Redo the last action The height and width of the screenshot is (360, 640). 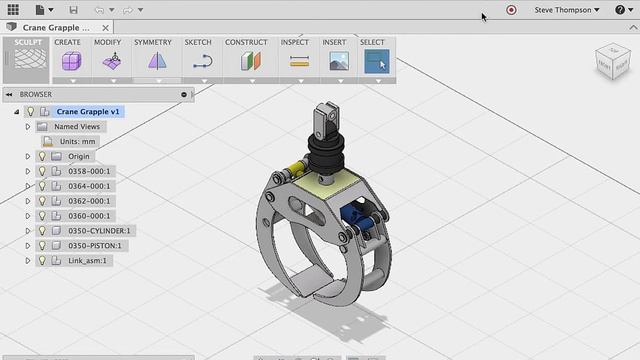128,10
